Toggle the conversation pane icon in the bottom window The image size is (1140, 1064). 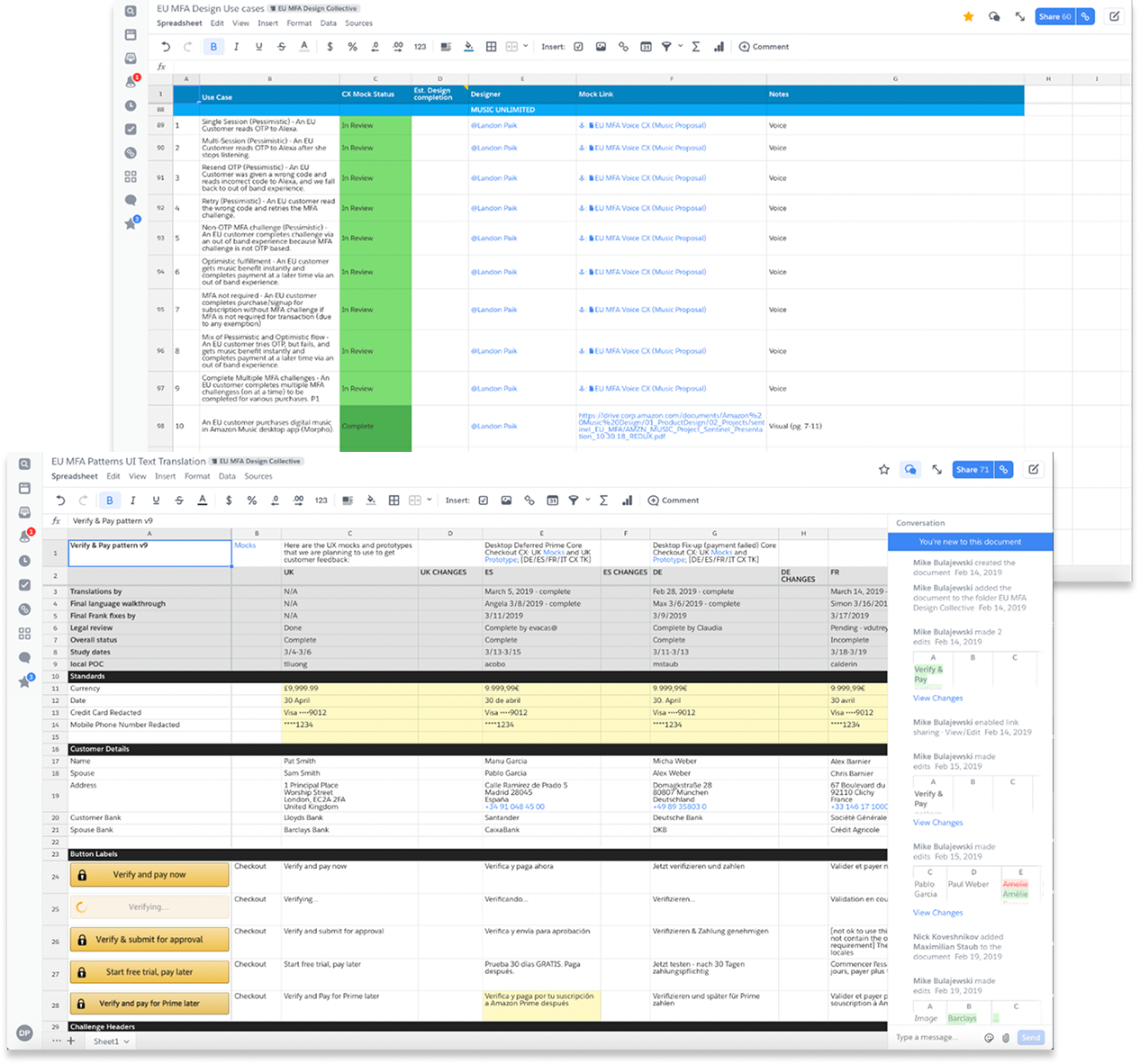910,469
